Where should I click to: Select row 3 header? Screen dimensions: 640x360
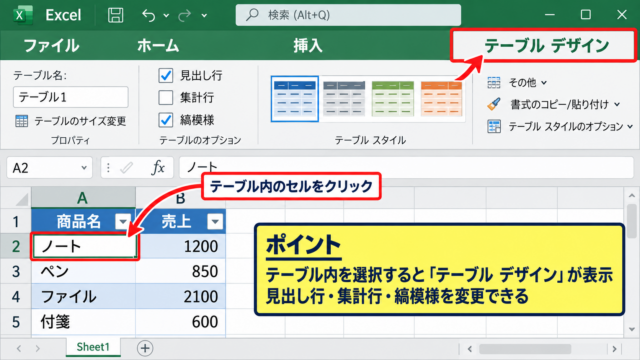click(x=16, y=271)
